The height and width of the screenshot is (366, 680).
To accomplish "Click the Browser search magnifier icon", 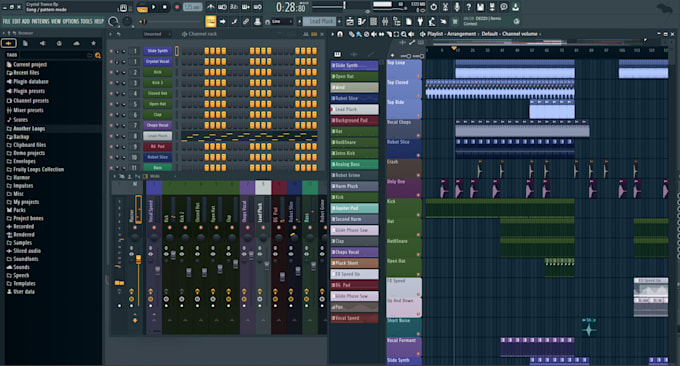I will coord(98,55).
